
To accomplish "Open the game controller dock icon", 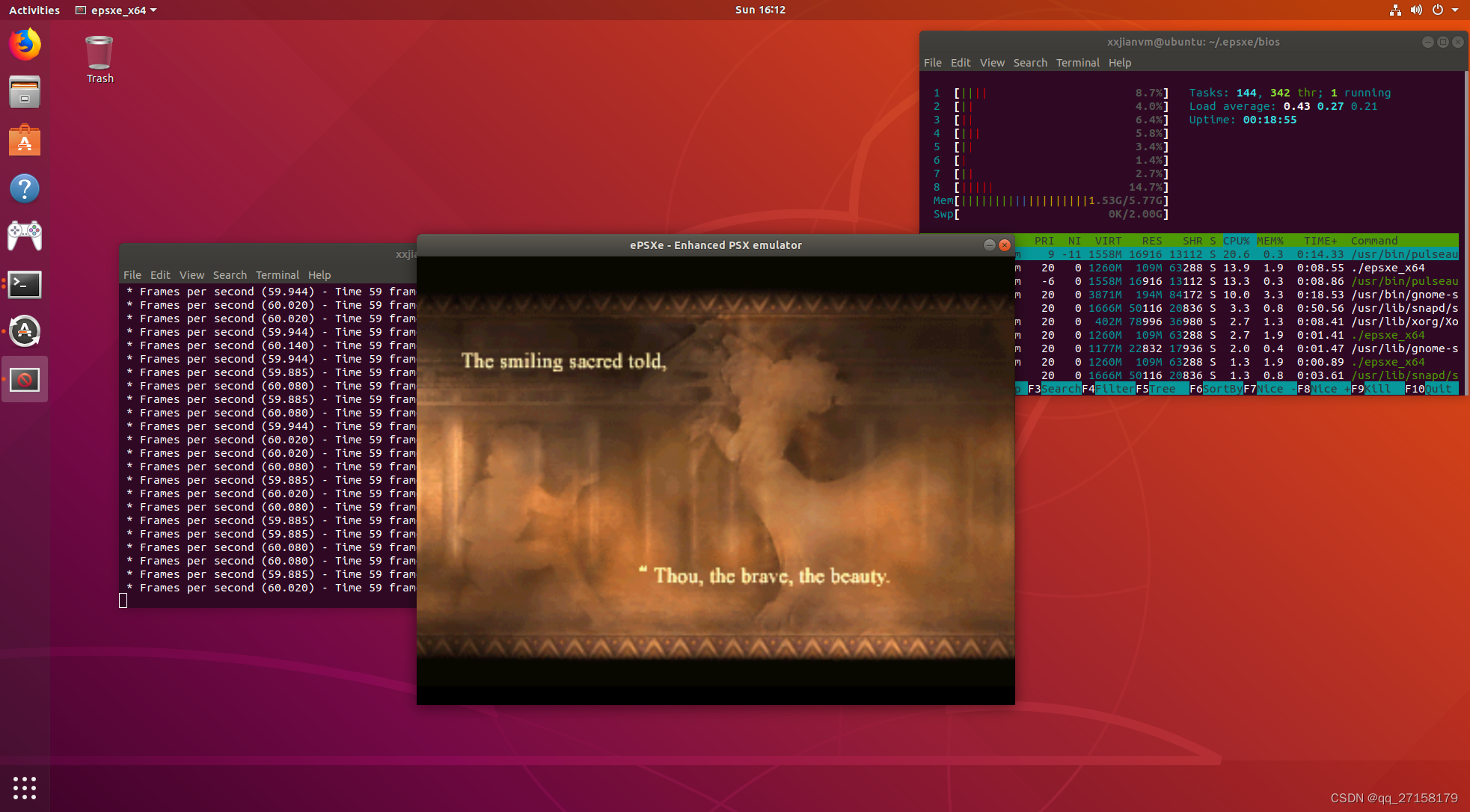I will coord(25,236).
